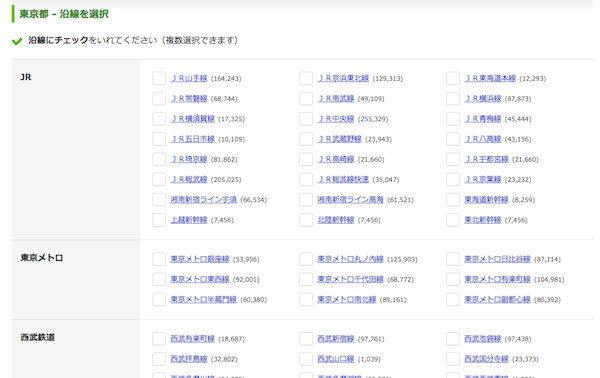Open the JR山手線 link

[x=189, y=78]
